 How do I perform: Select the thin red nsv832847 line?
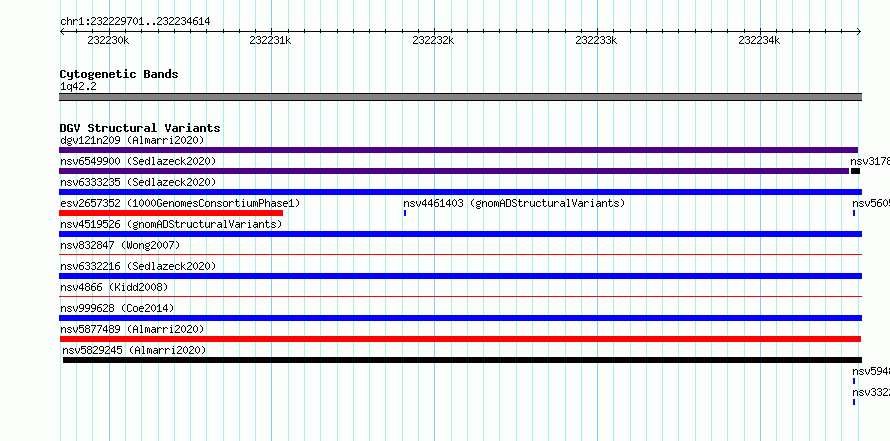[x=460, y=254]
